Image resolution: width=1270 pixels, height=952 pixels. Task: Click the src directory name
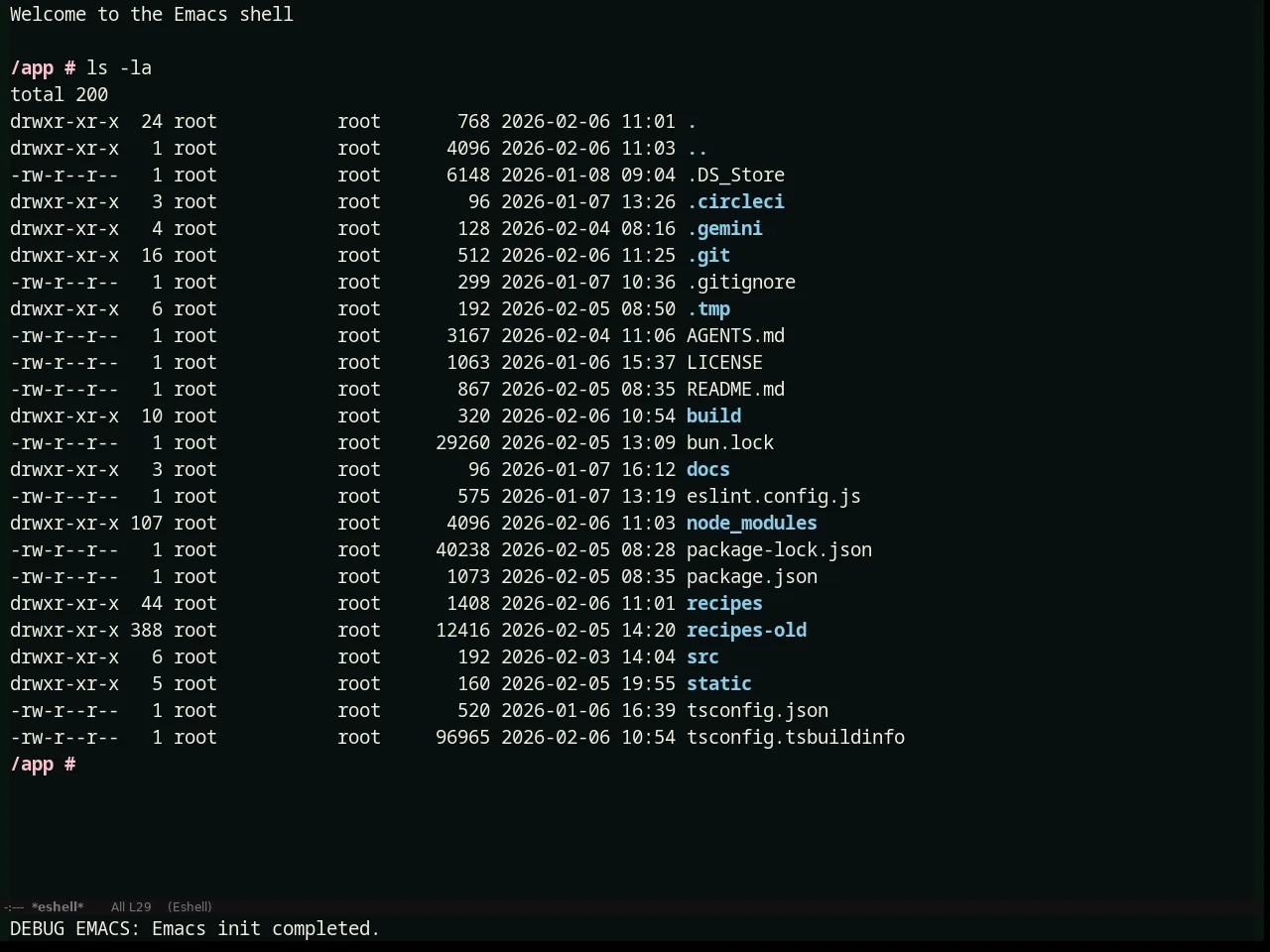click(702, 656)
